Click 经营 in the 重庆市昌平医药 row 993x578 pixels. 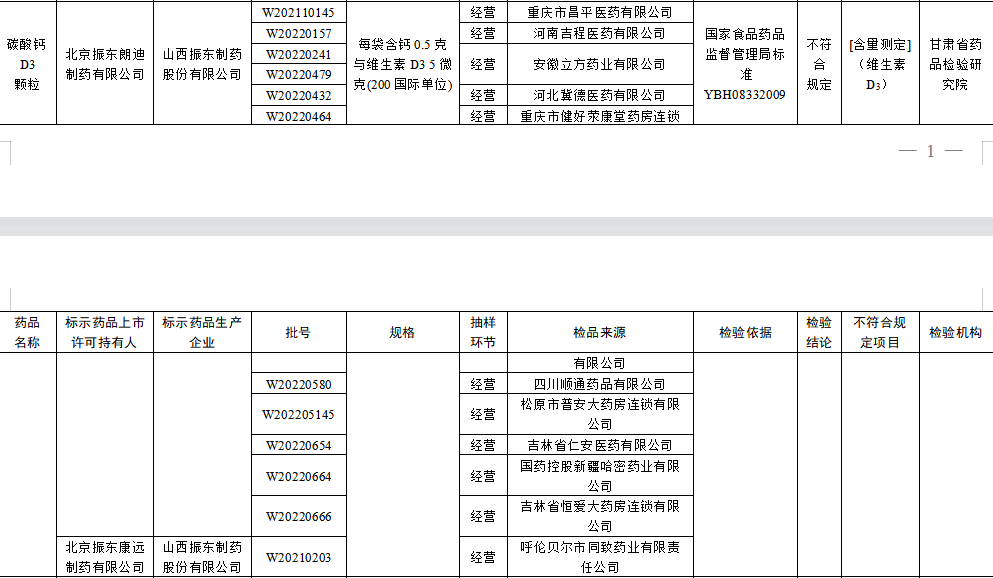pyautogui.click(x=483, y=12)
